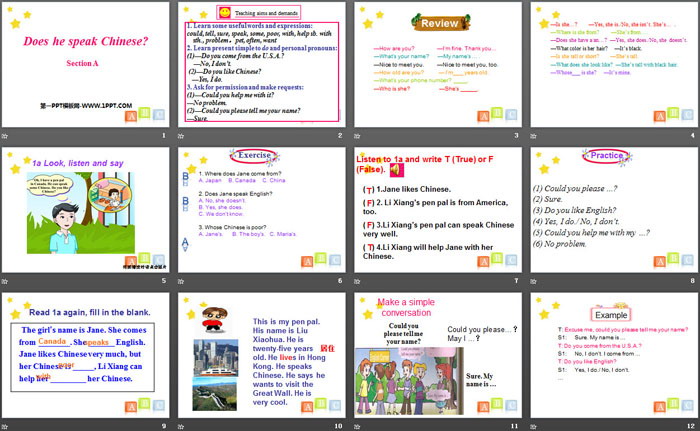Click the animation star icon under slide 3

(x=357, y=136)
